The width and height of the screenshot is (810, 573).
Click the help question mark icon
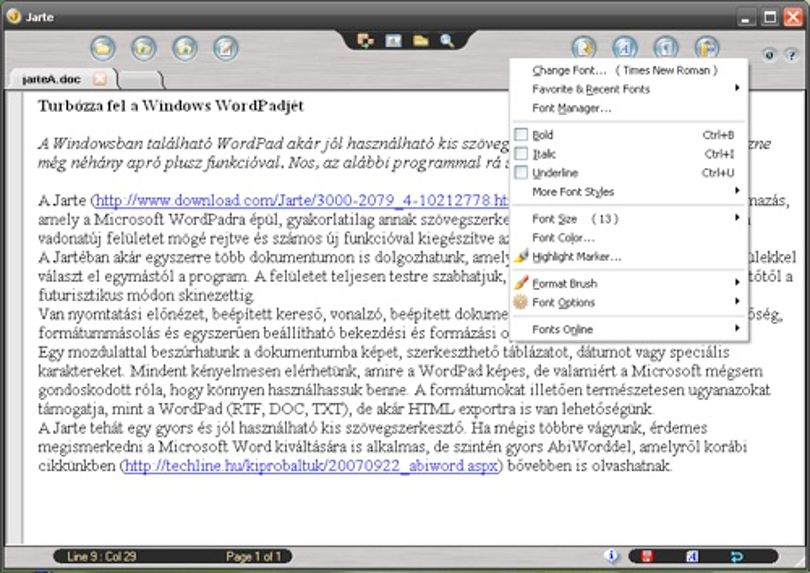point(791,54)
